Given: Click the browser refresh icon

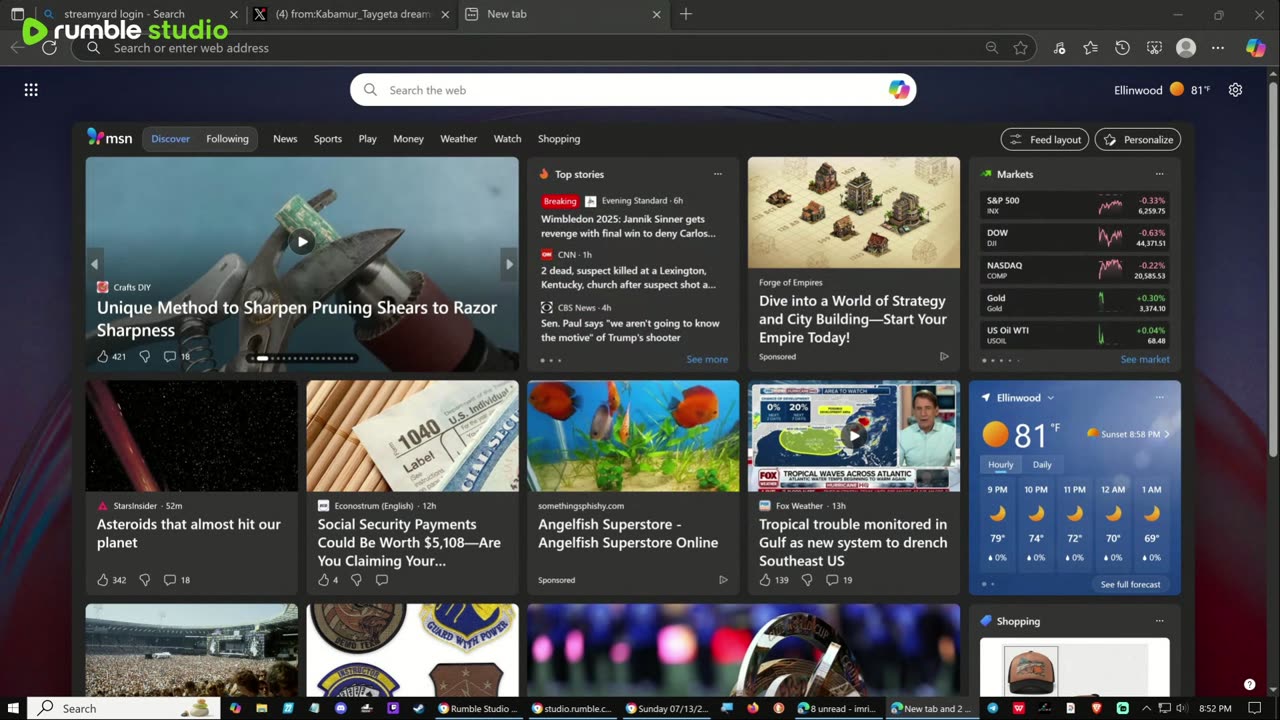Looking at the screenshot, I should click(49, 47).
